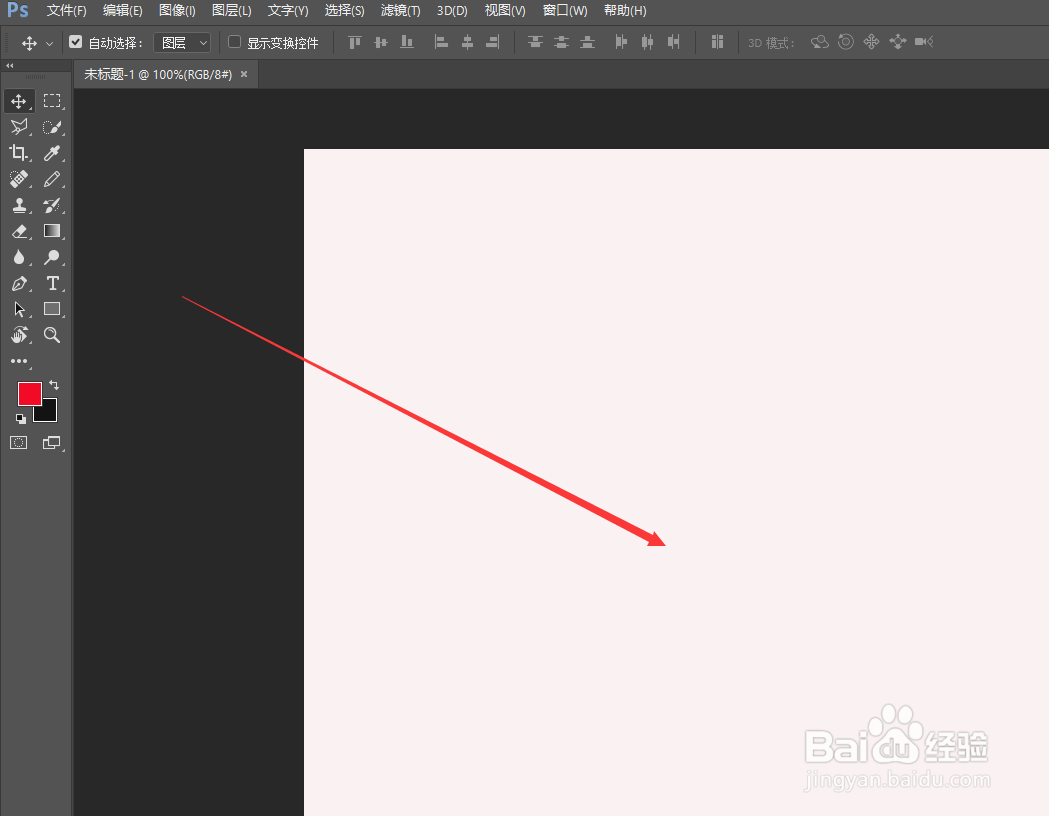Screen dimensions: 1049x816
Task: Open the 文件(F) menu
Action: coord(66,11)
